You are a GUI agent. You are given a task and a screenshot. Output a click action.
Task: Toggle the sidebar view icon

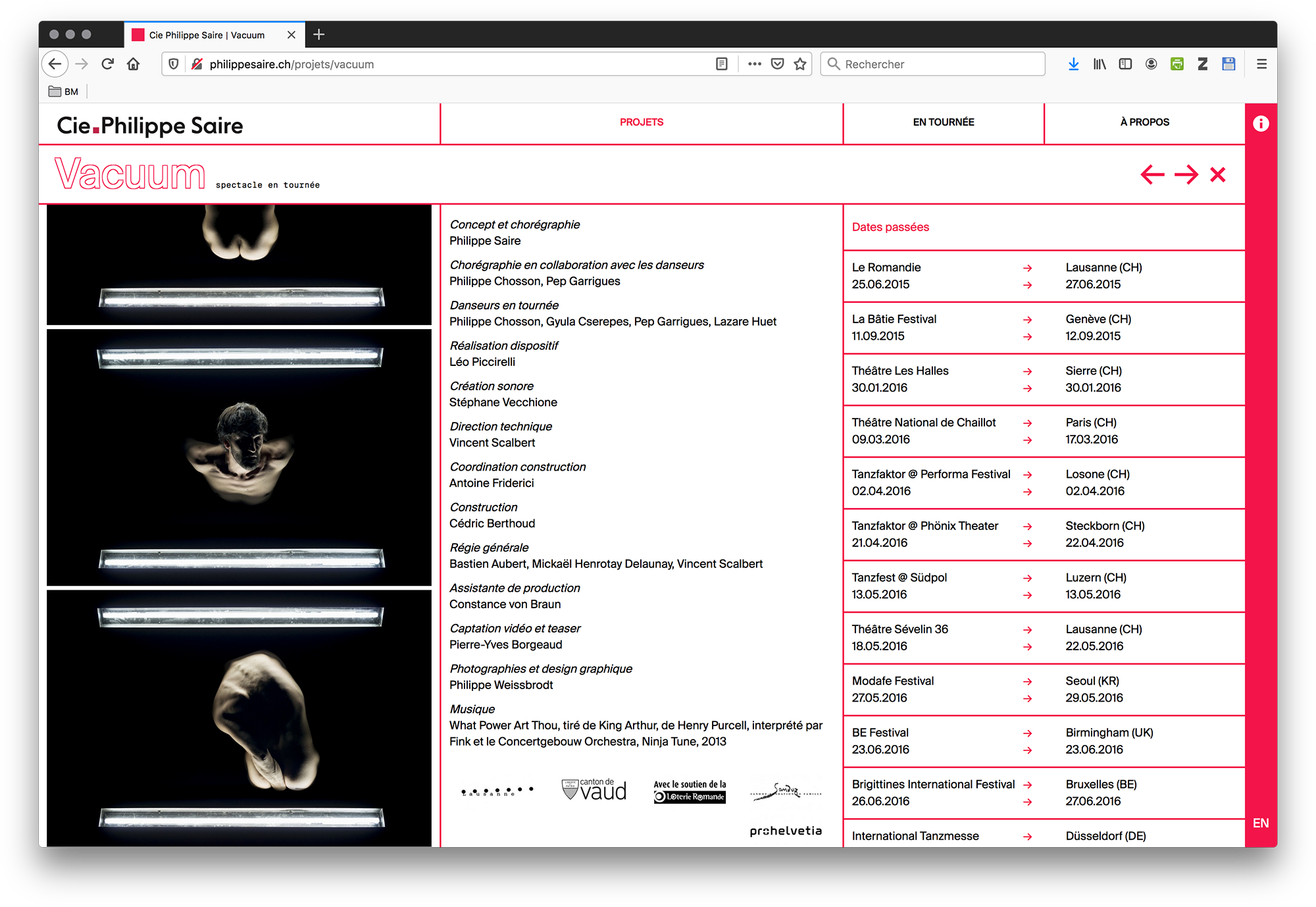(x=1125, y=64)
